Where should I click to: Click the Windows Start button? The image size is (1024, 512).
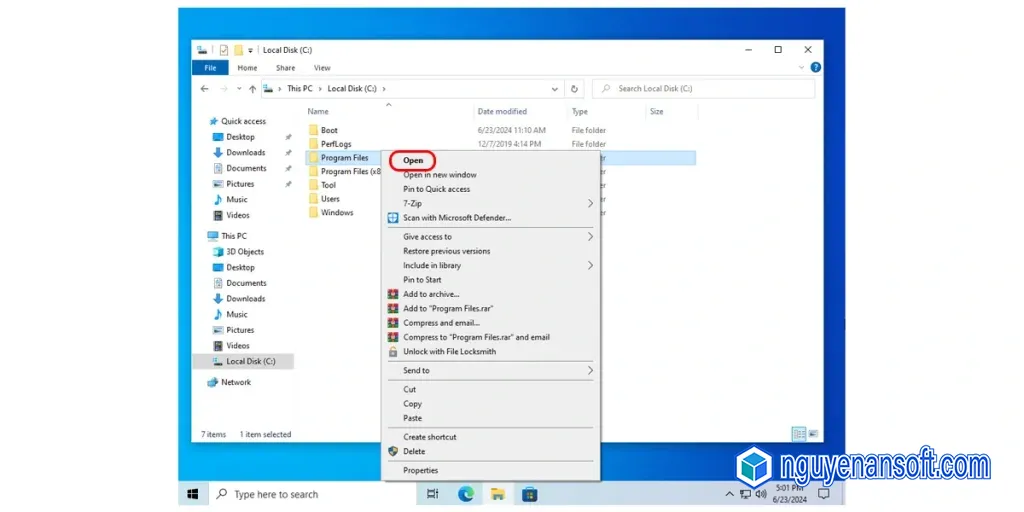point(193,494)
